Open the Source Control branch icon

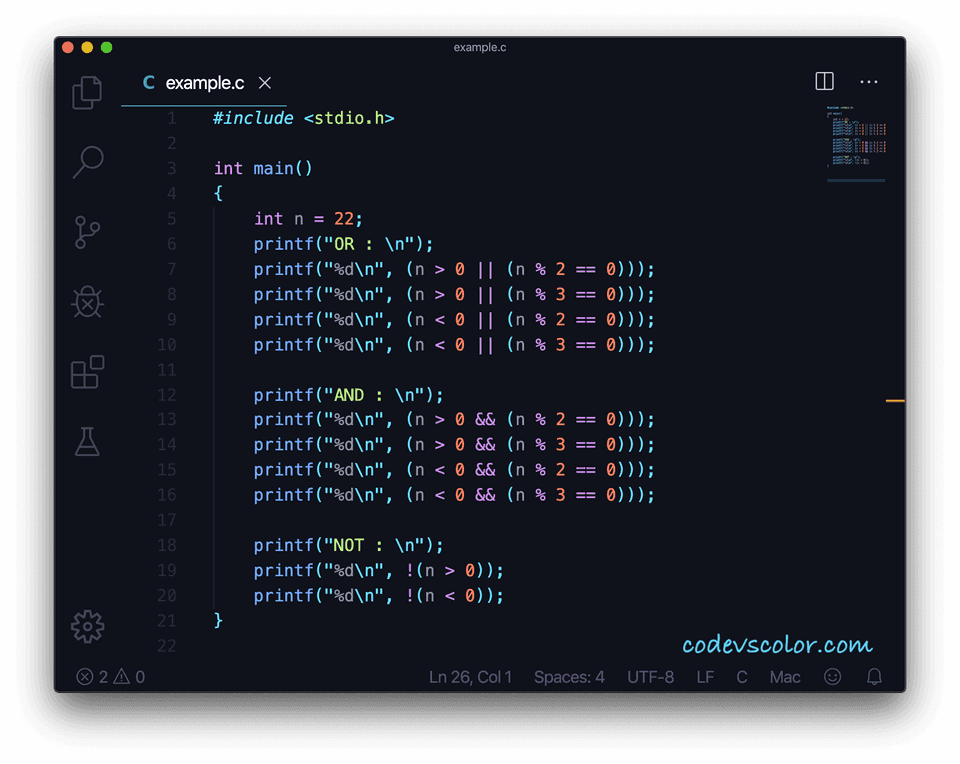[88, 232]
